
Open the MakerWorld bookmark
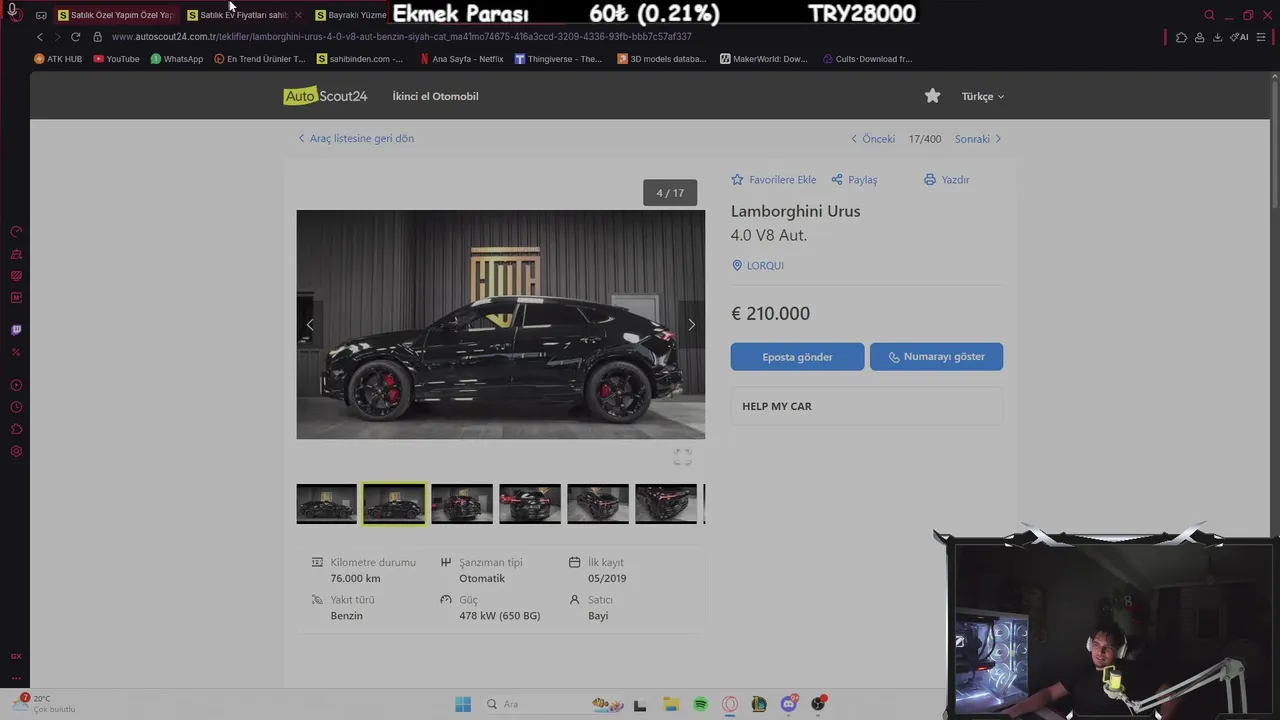tap(763, 59)
